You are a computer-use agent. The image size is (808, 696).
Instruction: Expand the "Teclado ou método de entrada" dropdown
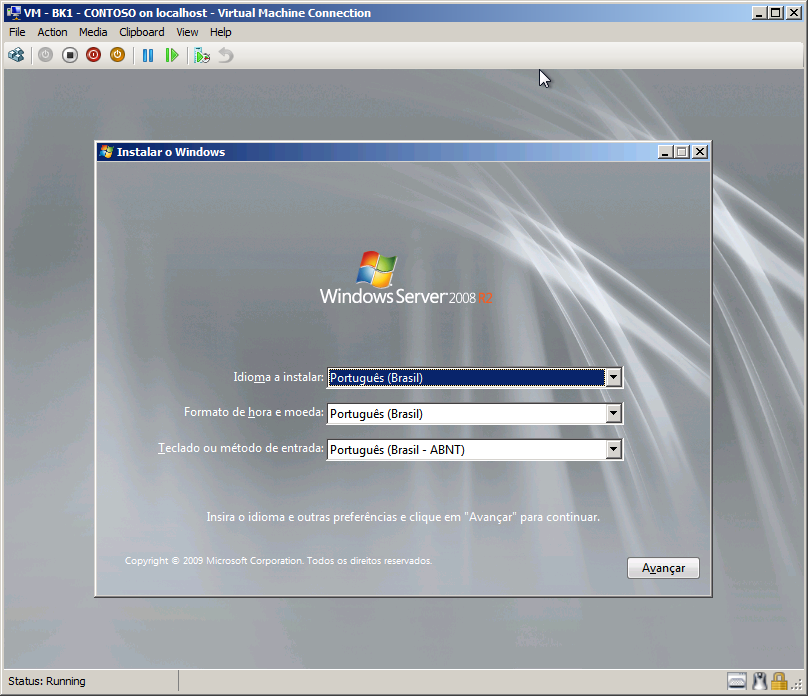click(613, 450)
